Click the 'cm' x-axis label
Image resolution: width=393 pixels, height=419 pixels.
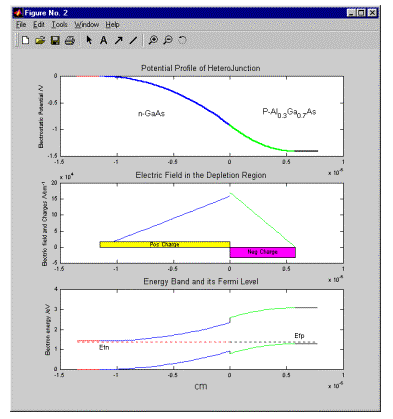[201, 386]
